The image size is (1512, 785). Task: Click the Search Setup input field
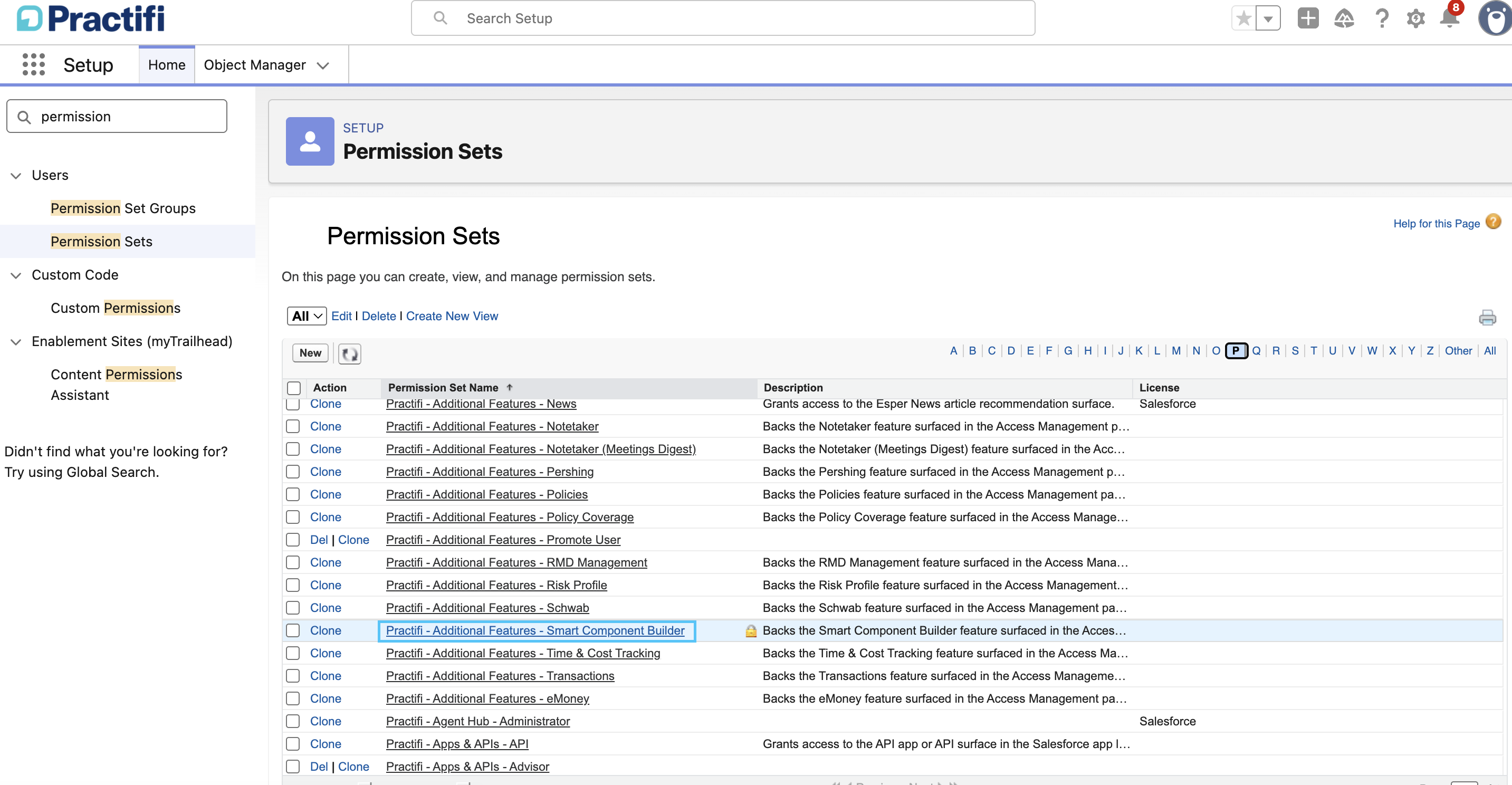(723, 18)
